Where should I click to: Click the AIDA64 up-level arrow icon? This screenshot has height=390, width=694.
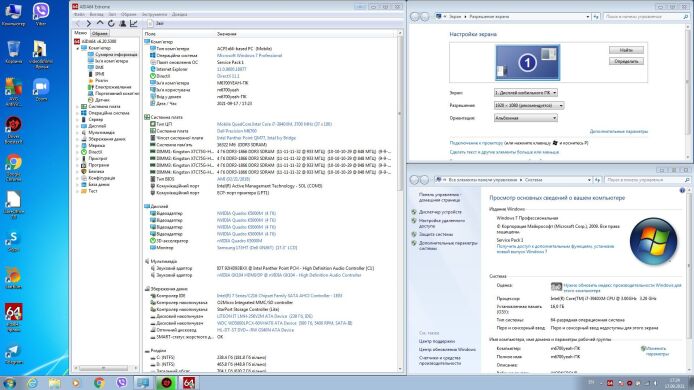coord(100,23)
